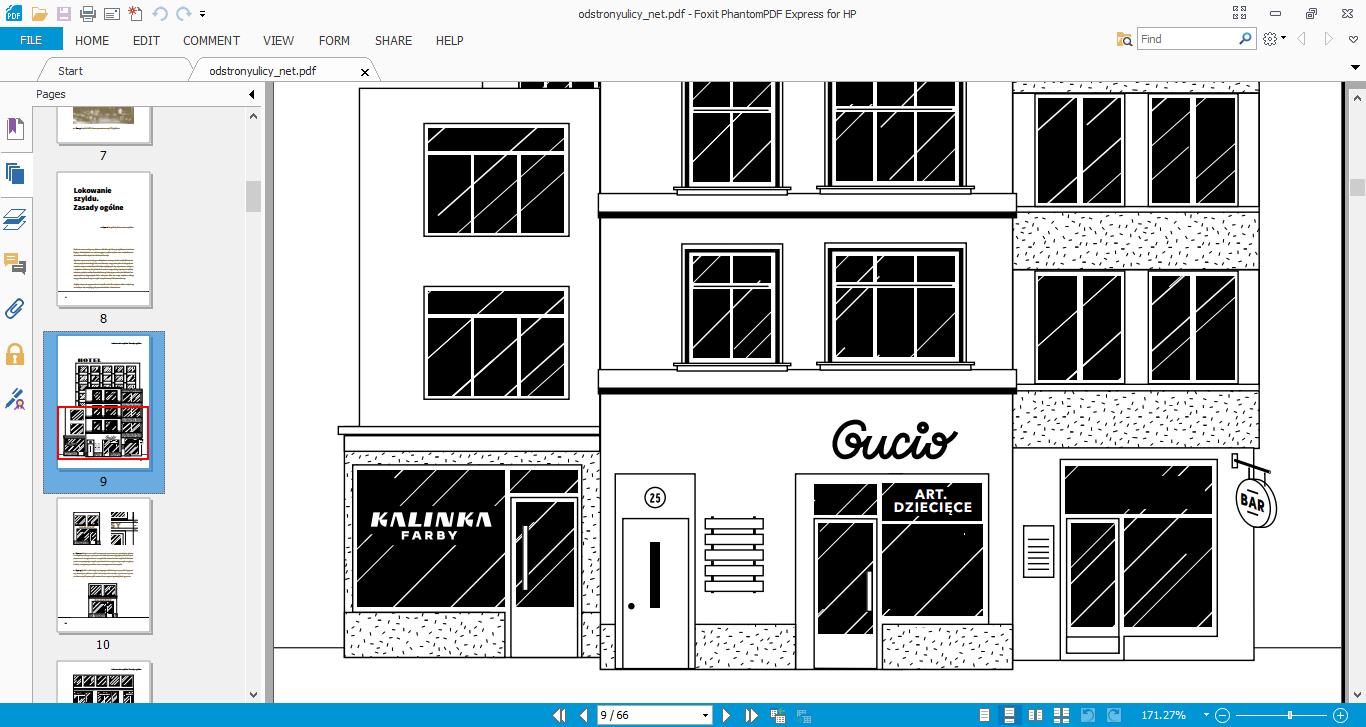Open the Bookmarks panel in the sidebar
The width and height of the screenshot is (1366, 727).
15,129
